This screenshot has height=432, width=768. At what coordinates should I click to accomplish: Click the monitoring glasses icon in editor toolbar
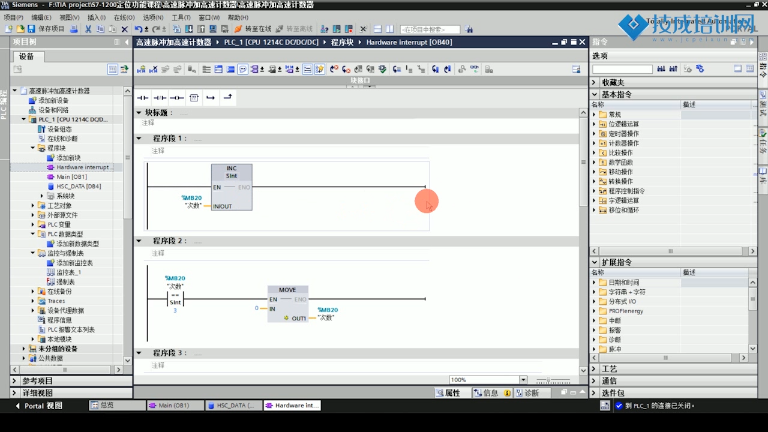point(474,70)
